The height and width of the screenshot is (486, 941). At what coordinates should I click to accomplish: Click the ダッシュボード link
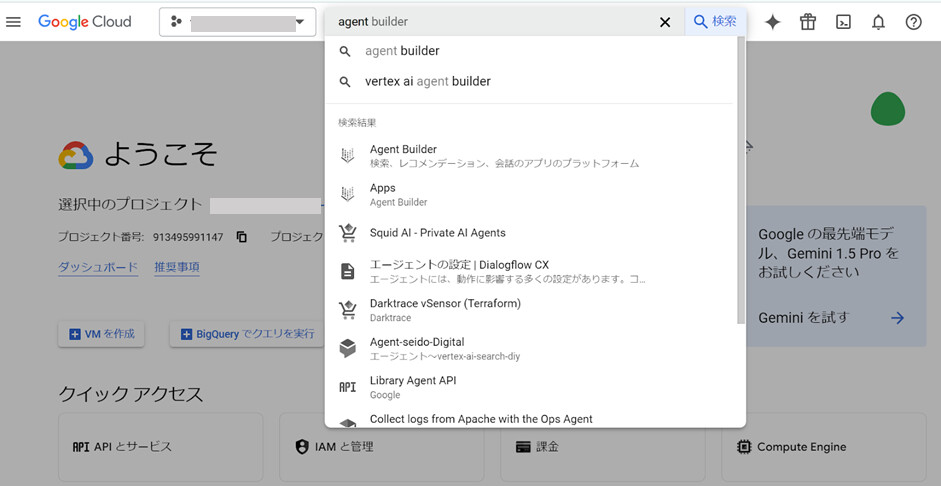click(x=98, y=267)
